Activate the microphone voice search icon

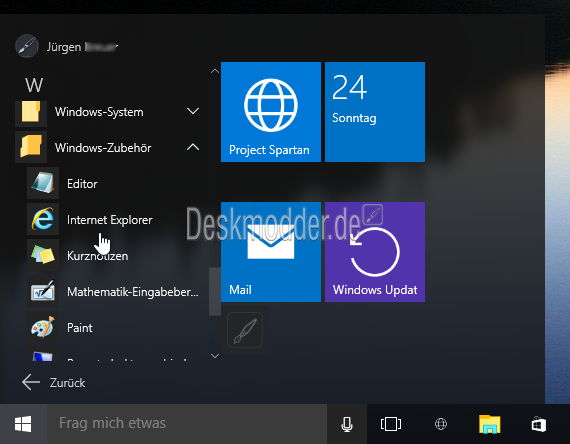347,424
